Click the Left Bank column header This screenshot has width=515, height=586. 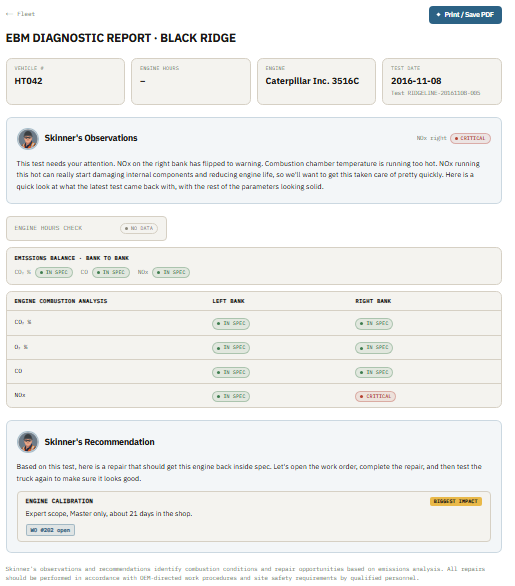228,301
